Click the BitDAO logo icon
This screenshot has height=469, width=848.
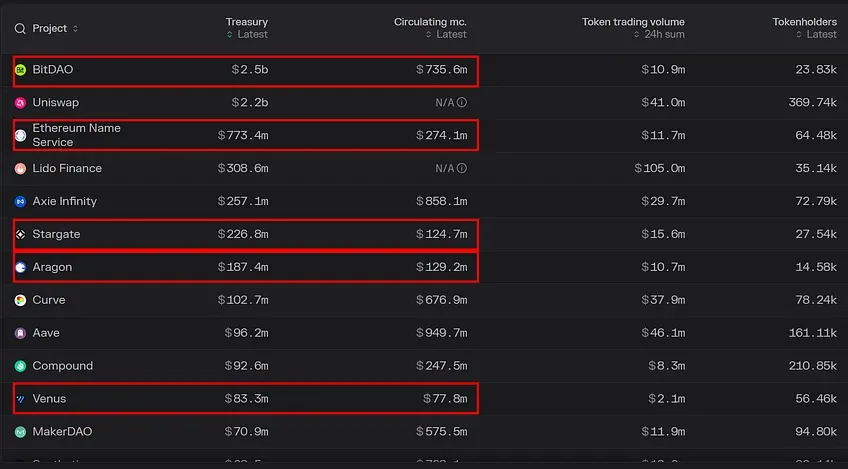tap(20, 70)
